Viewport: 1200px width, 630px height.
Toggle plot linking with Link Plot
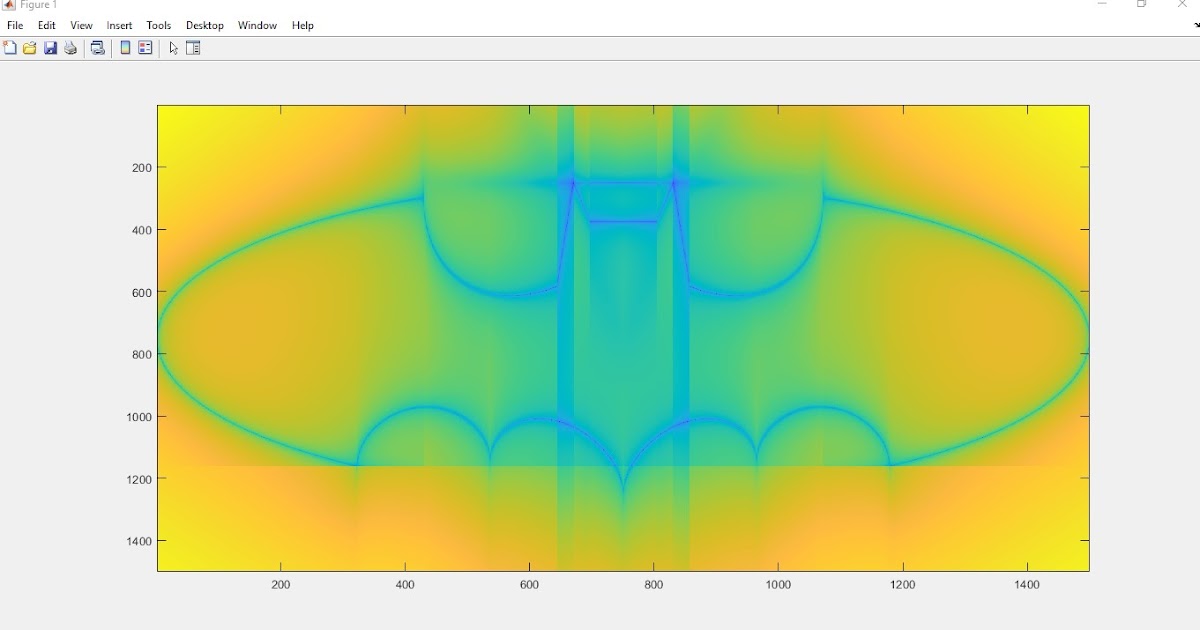(97, 47)
